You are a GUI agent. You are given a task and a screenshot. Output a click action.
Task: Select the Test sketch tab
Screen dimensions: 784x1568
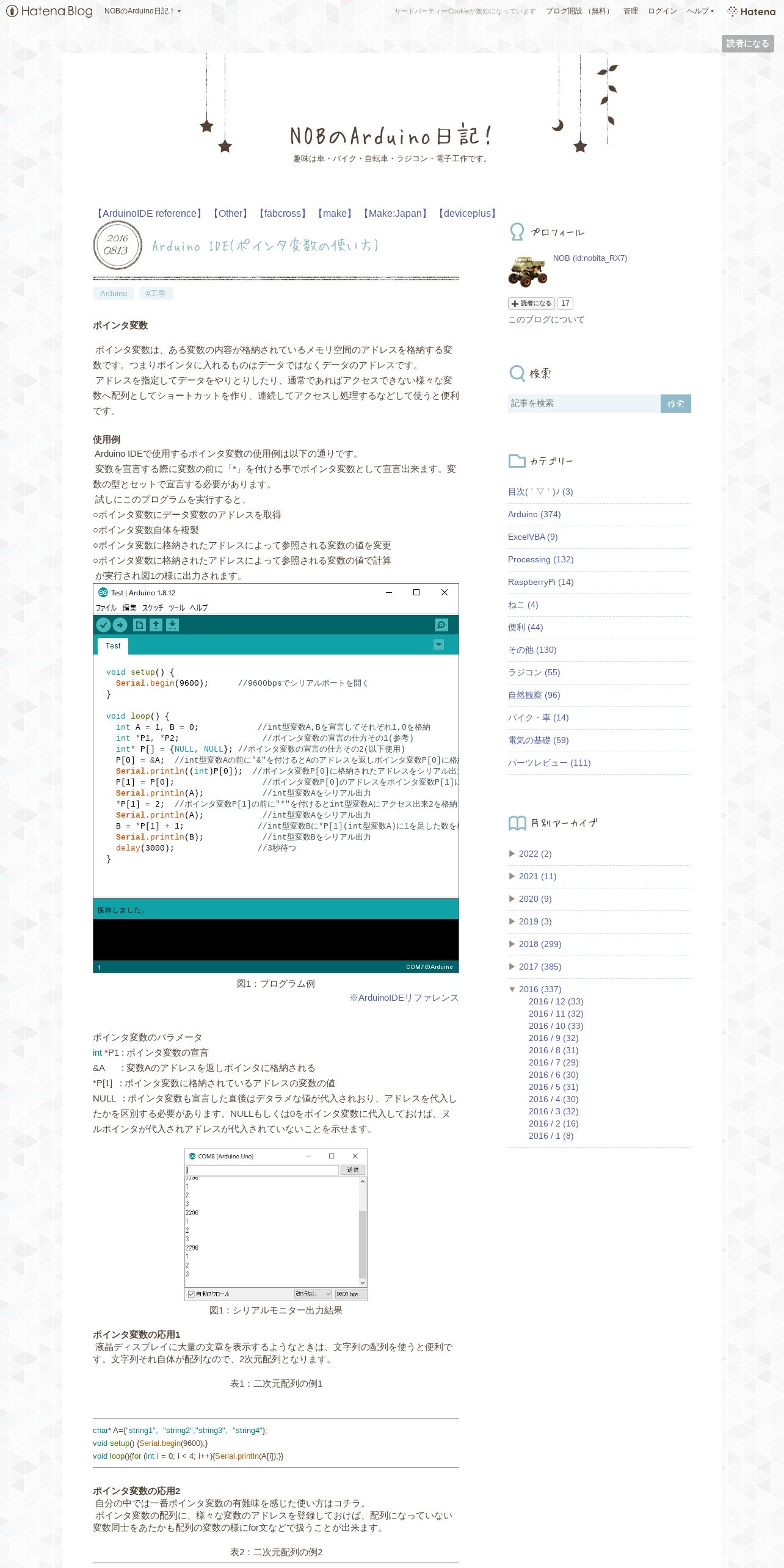click(x=113, y=645)
